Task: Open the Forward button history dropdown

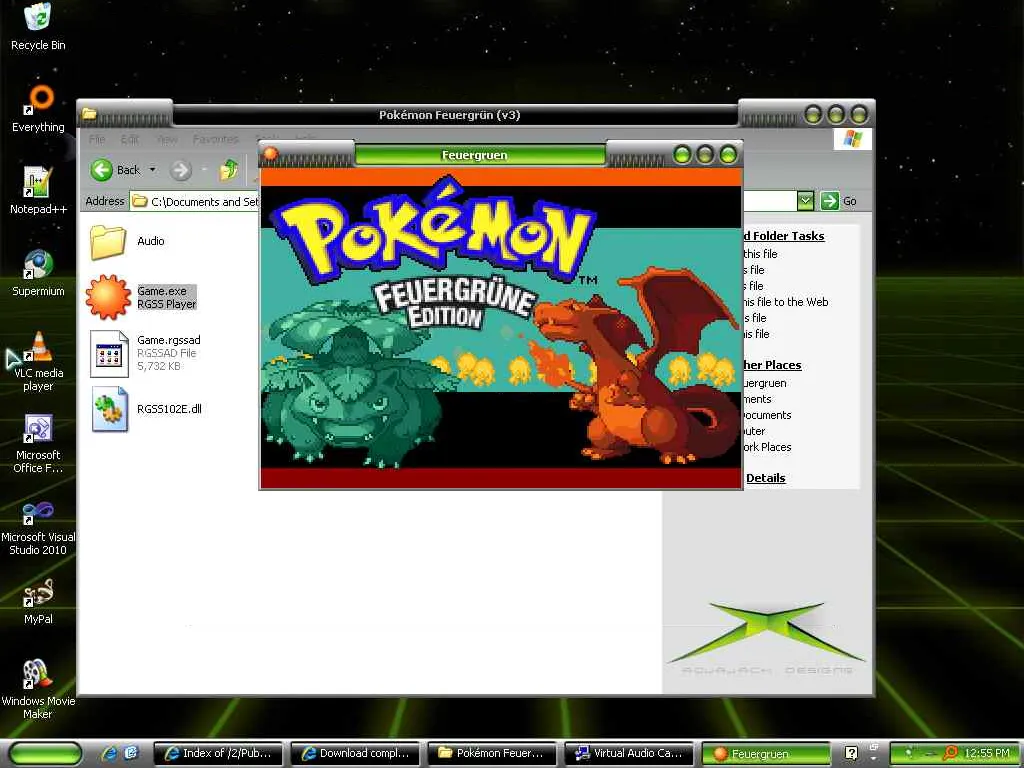Action: (x=204, y=170)
